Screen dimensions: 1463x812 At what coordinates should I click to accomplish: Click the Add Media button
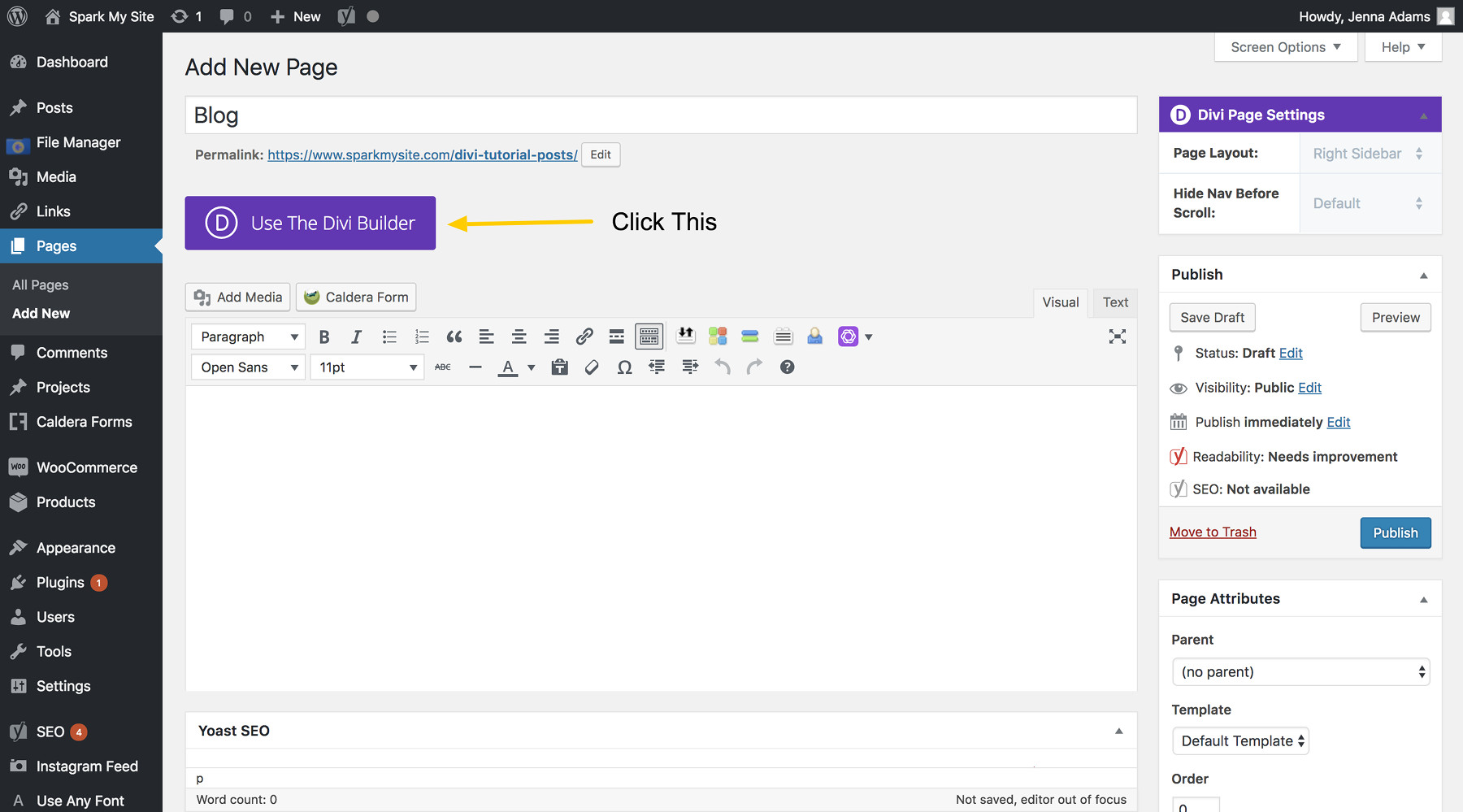pos(238,297)
